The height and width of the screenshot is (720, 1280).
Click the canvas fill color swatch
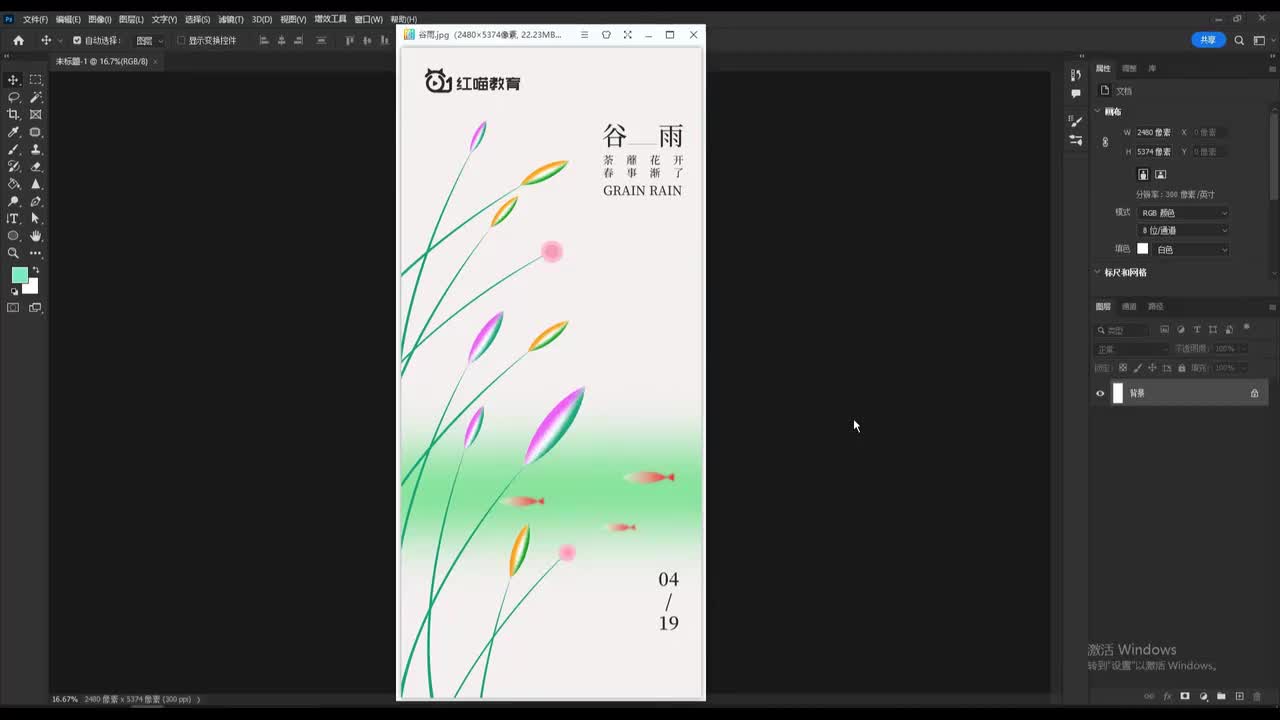[x=1143, y=249]
